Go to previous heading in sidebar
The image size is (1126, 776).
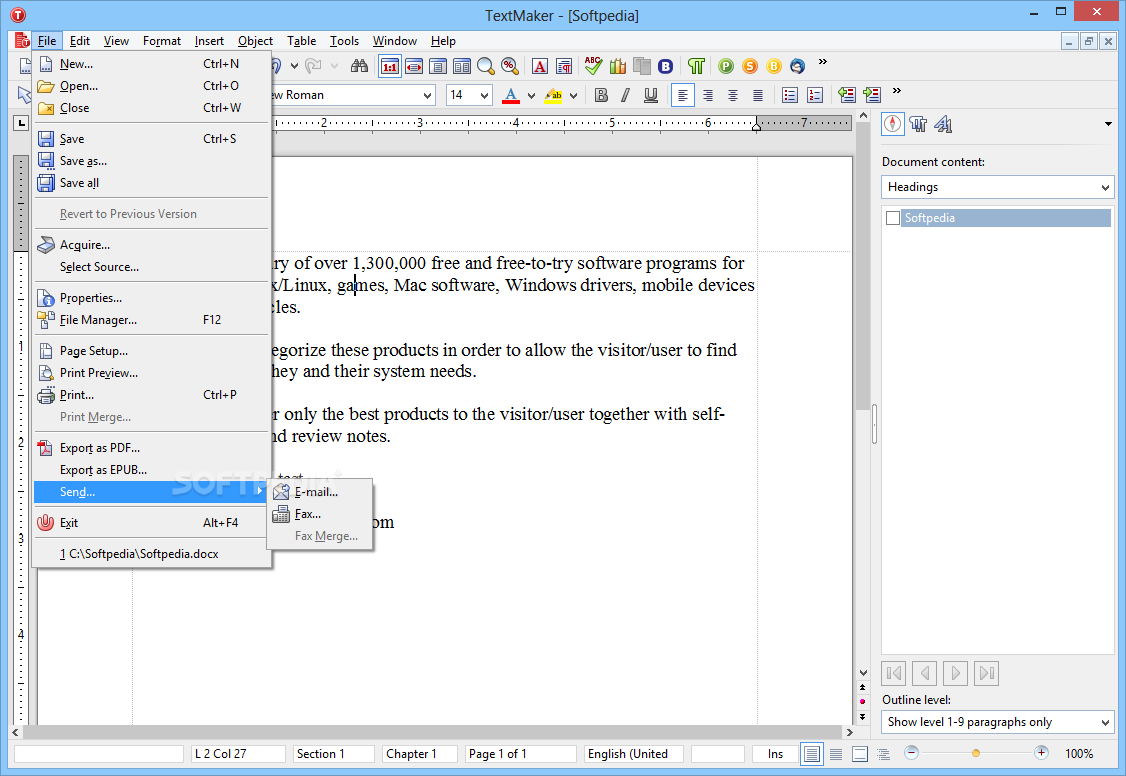pos(925,673)
